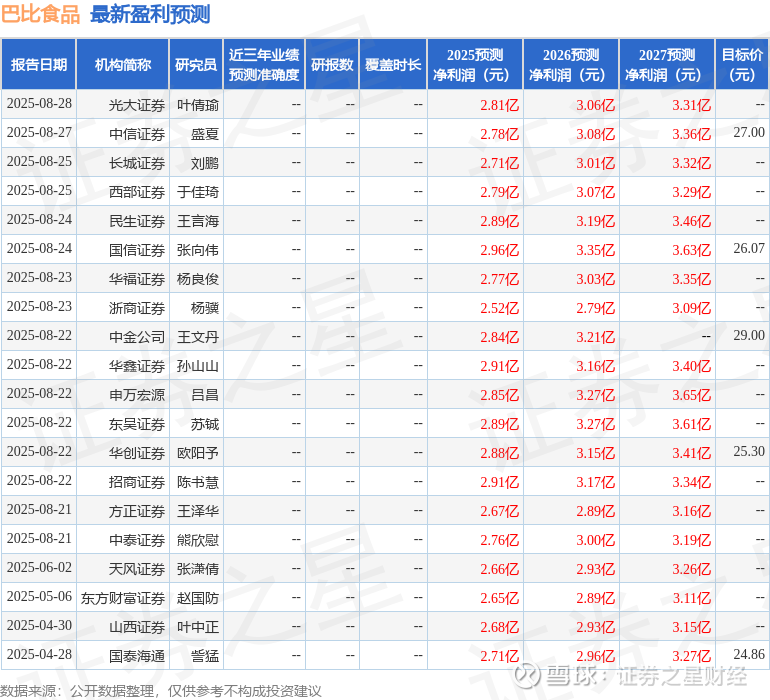Click the 研究员 column header

196,64
